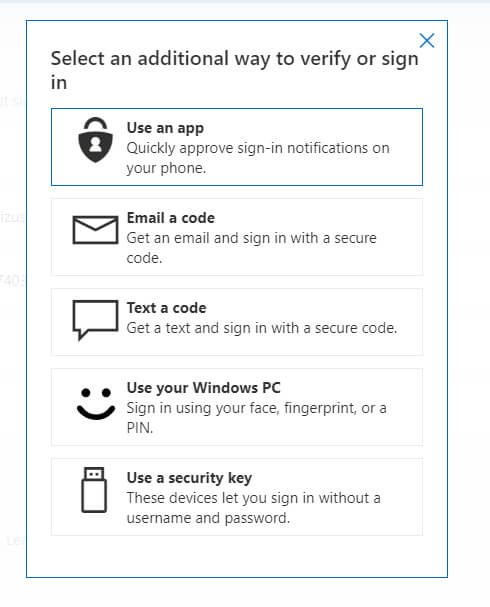Select "Use your Windows PC" title
The height and width of the screenshot is (607, 490).
click(204, 388)
